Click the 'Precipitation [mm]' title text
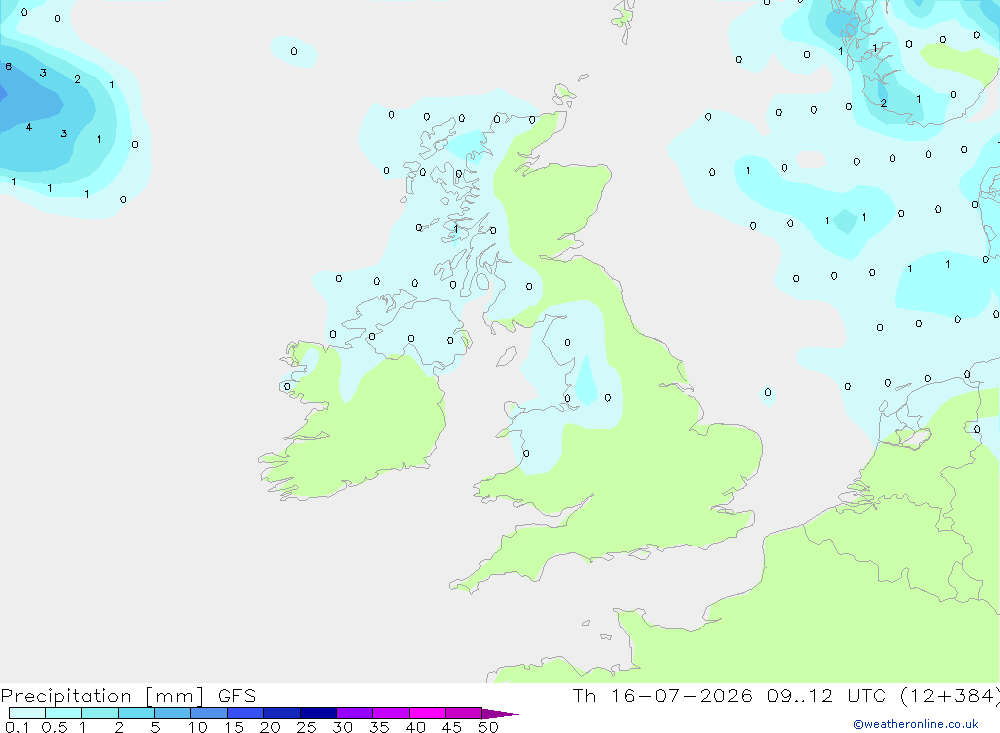 pos(103,696)
